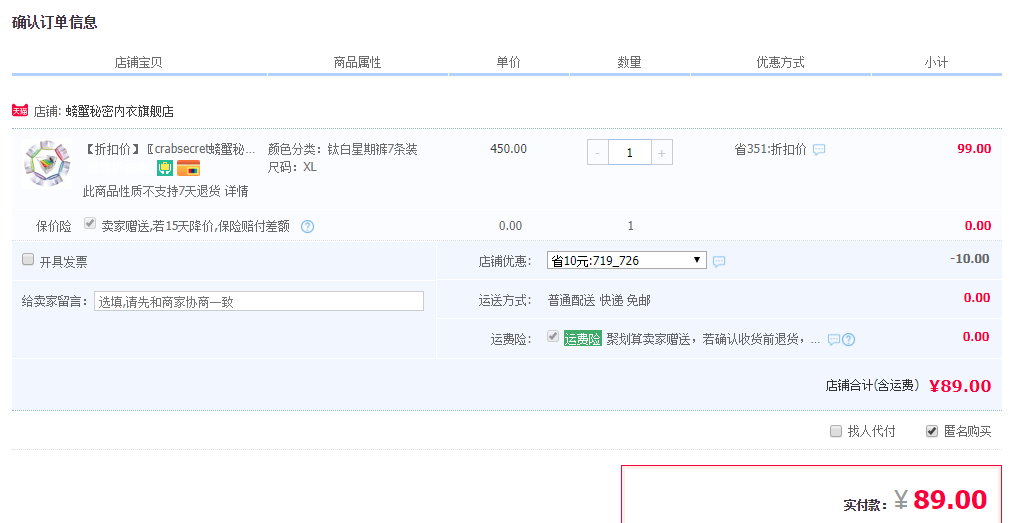The image size is (1017, 523).
Task: Click the 给卖家留言 message input field
Action: click(259, 301)
